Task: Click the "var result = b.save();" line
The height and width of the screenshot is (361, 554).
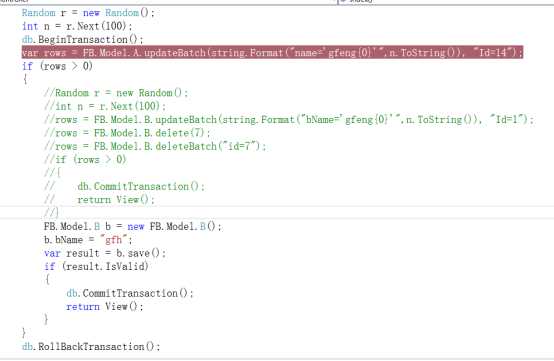Action: tap(105, 253)
